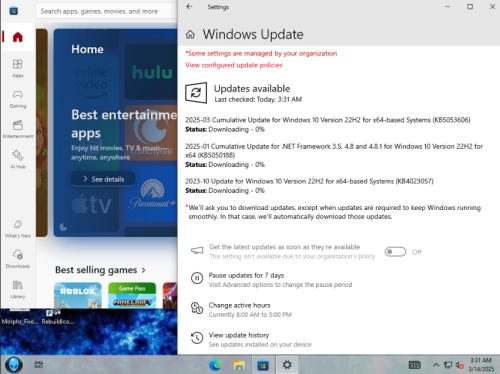Open the Gaming section in Store sidebar

(18, 99)
